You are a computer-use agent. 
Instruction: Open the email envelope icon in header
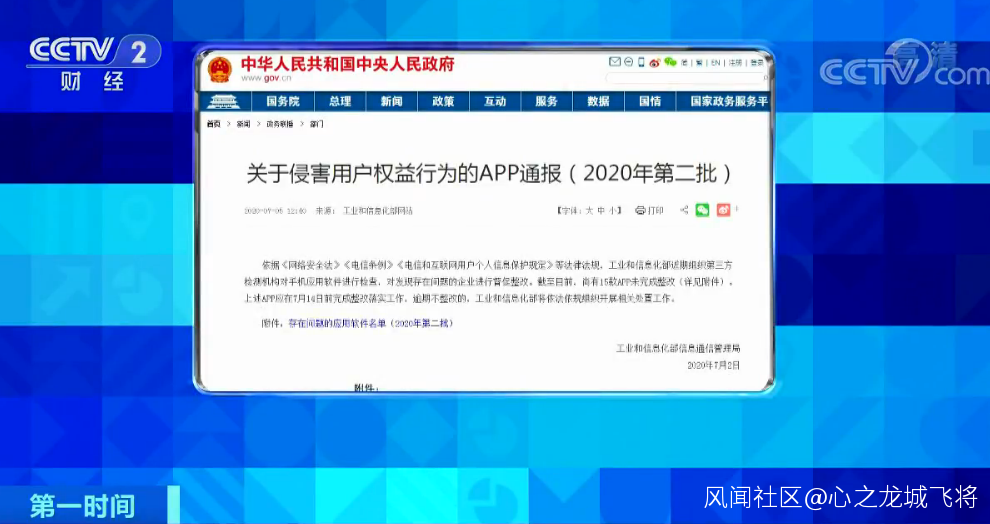pyautogui.click(x=614, y=62)
